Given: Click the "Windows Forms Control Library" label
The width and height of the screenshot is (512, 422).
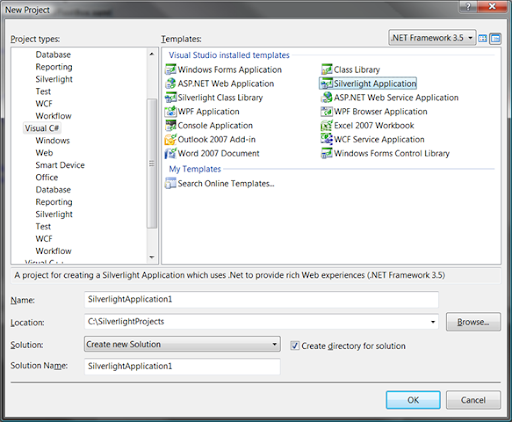Looking at the screenshot, I should (x=392, y=153).
